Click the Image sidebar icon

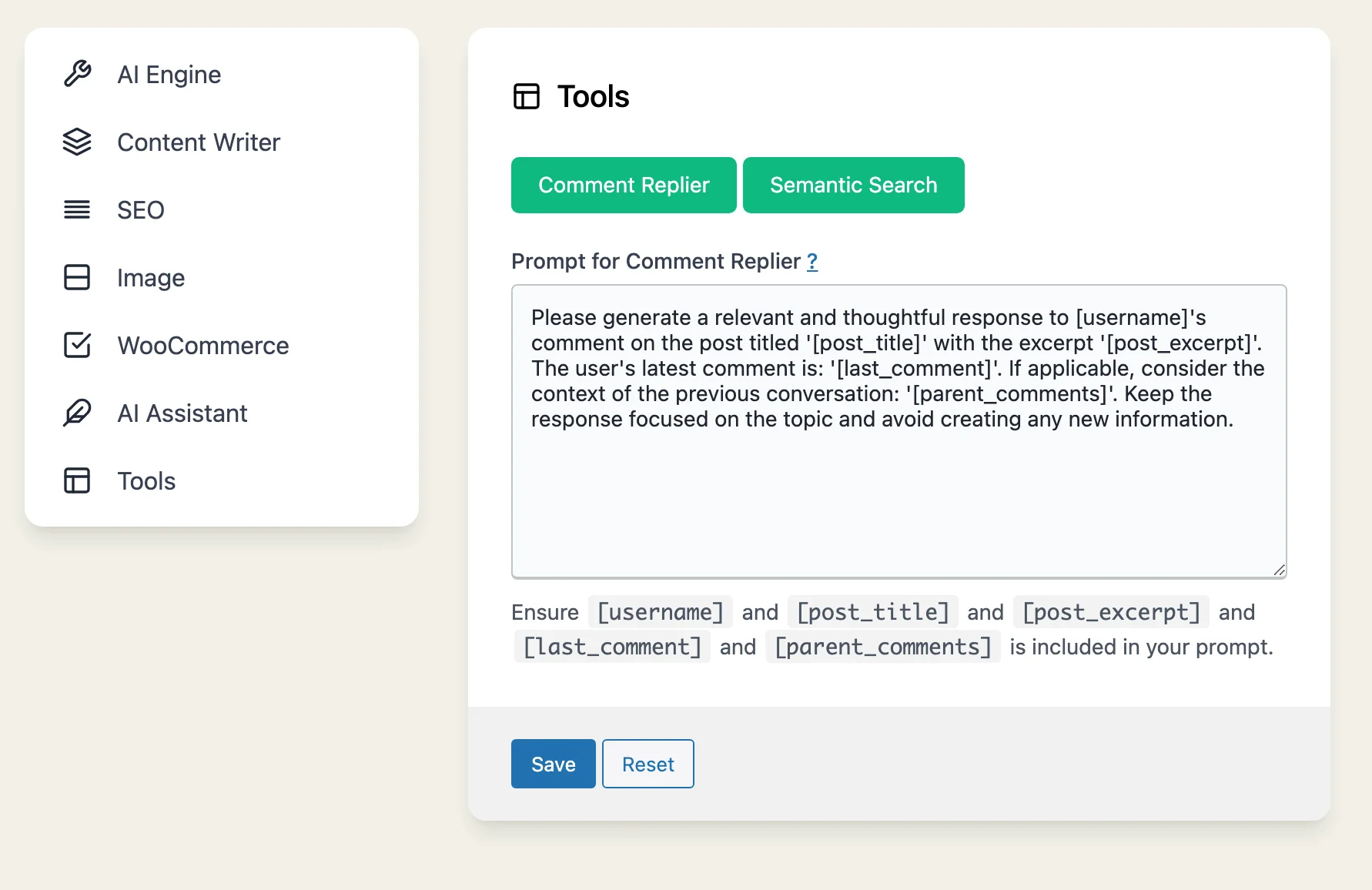(77, 277)
